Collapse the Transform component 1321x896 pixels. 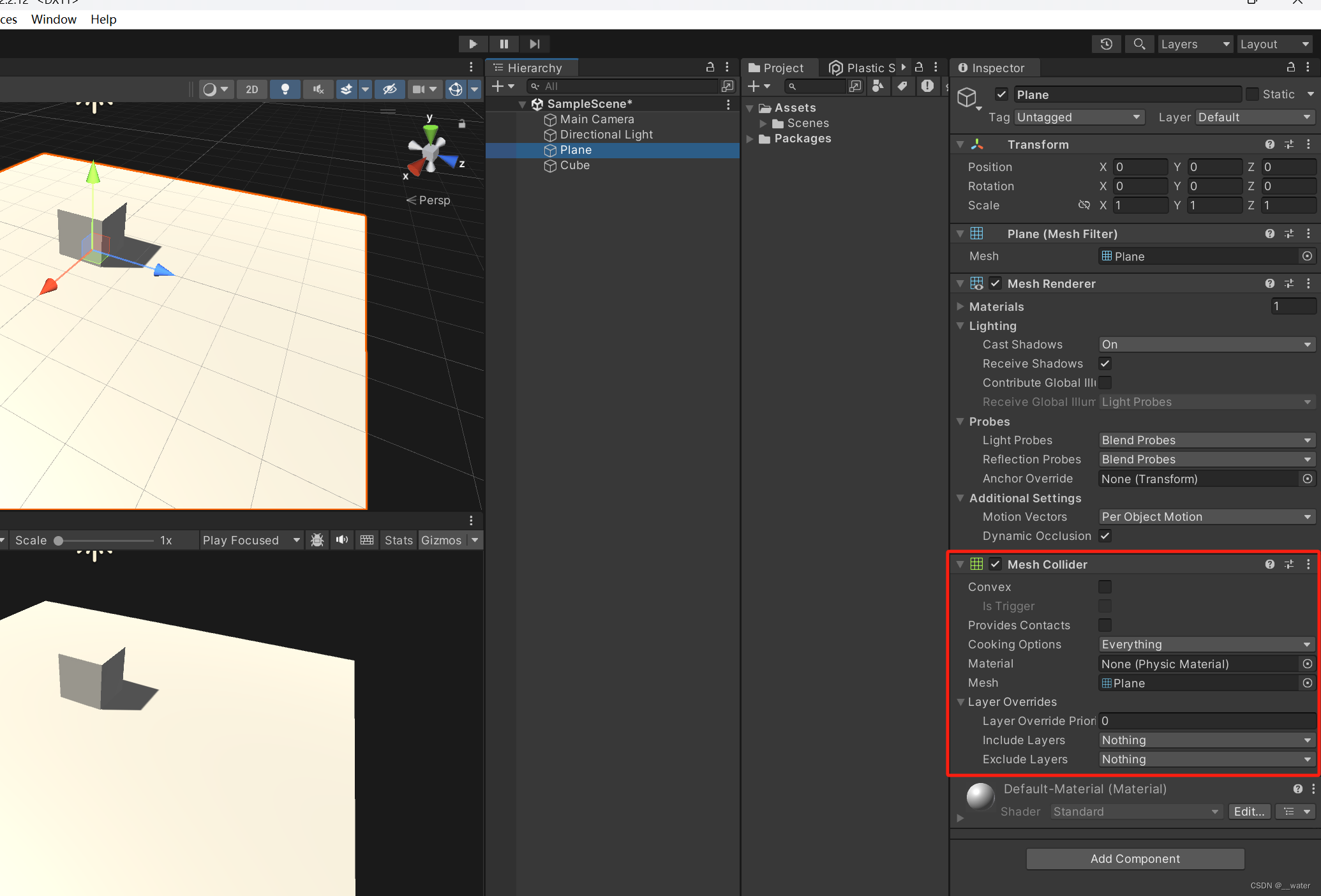tap(960, 144)
